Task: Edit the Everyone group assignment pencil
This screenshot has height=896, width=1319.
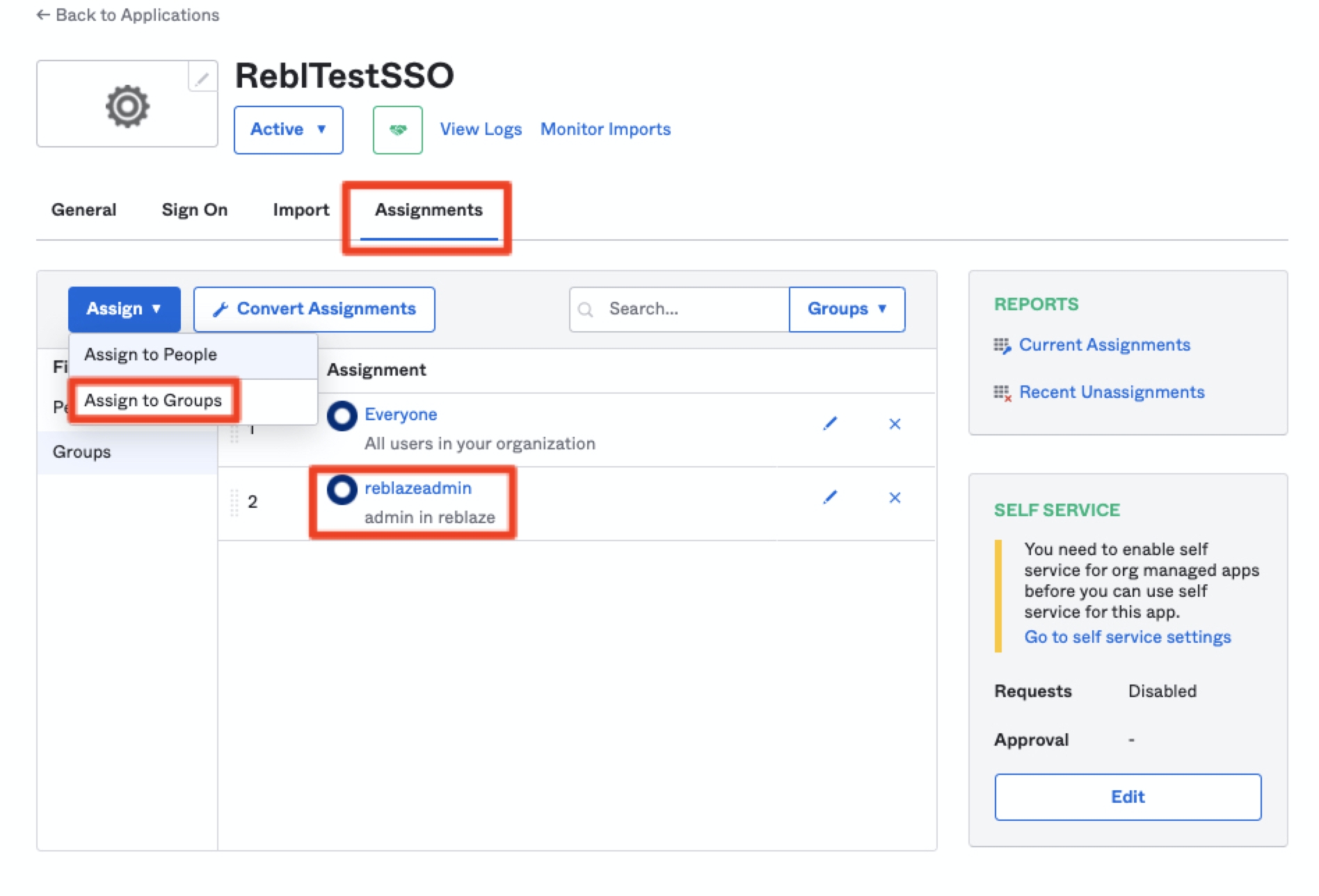Action: [x=830, y=424]
